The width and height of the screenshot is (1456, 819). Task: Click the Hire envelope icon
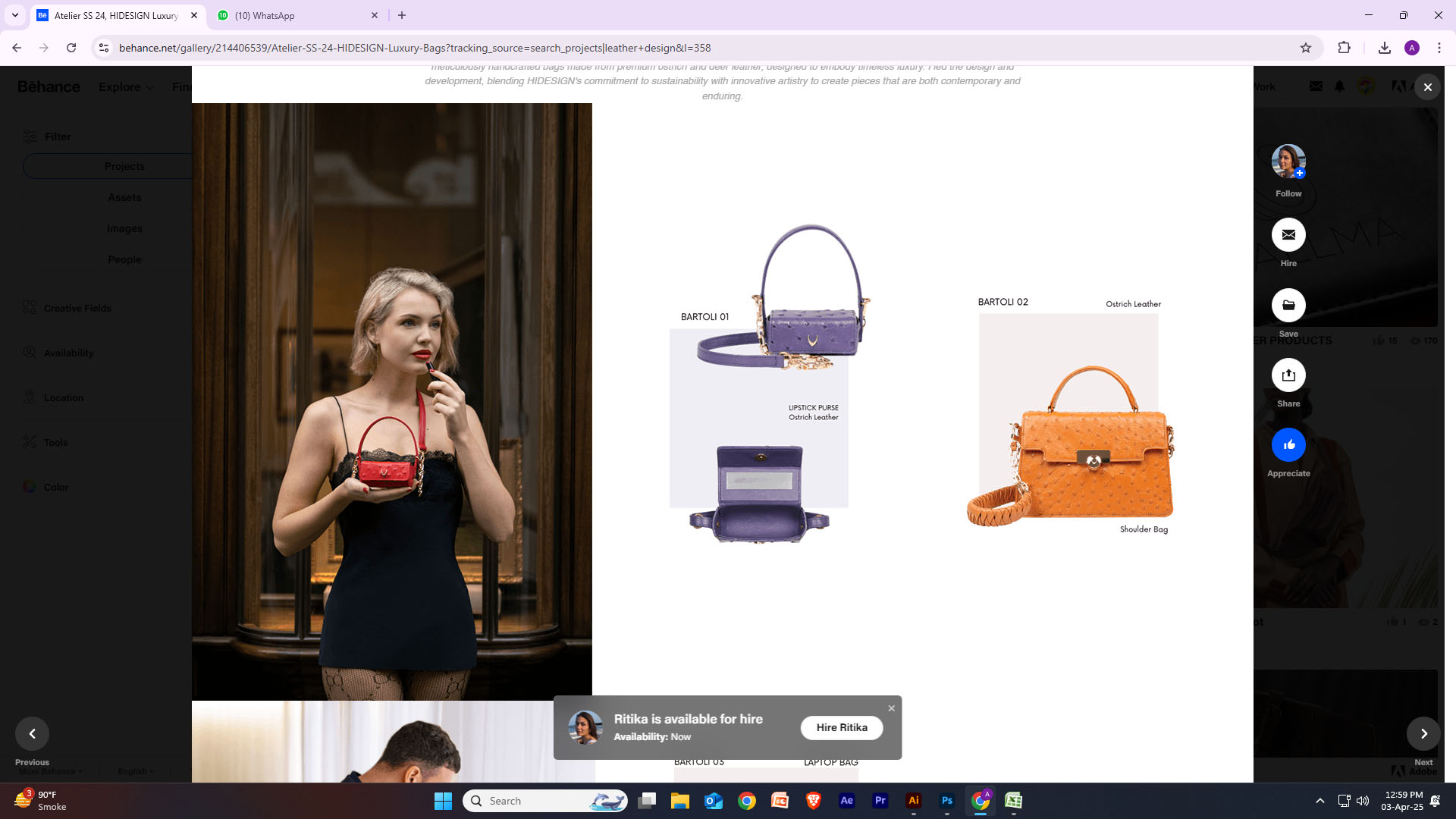click(1288, 235)
